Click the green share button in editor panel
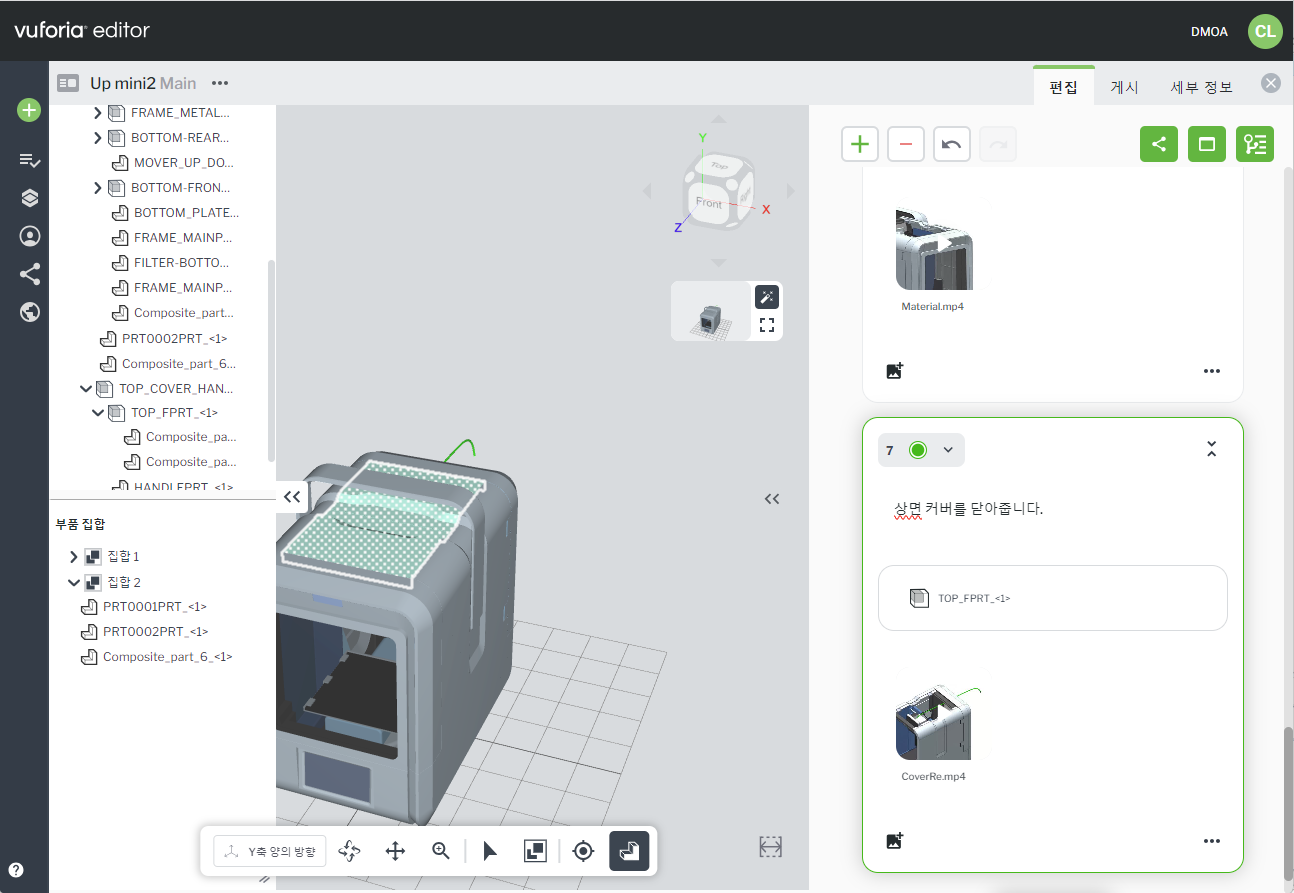The width and height of the screenshot is (1294, 893). (1159, 144)
